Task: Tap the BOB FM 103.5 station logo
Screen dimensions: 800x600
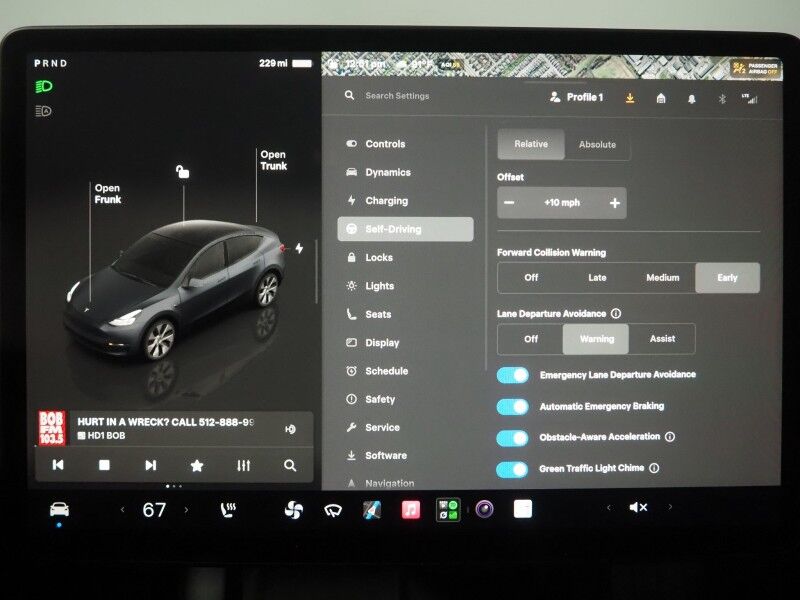Action: [x=52, y=428]
